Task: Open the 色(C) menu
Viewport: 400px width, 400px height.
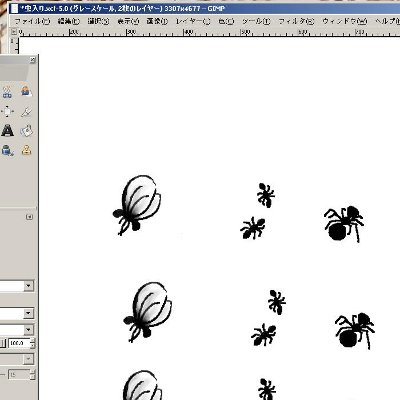Action: tap(226, 21)
